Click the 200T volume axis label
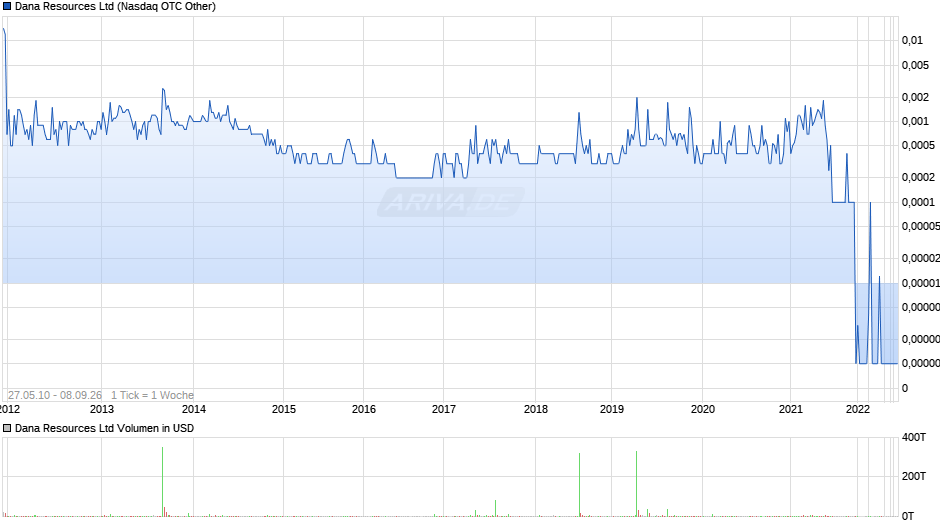 click(x=914, y=476)
